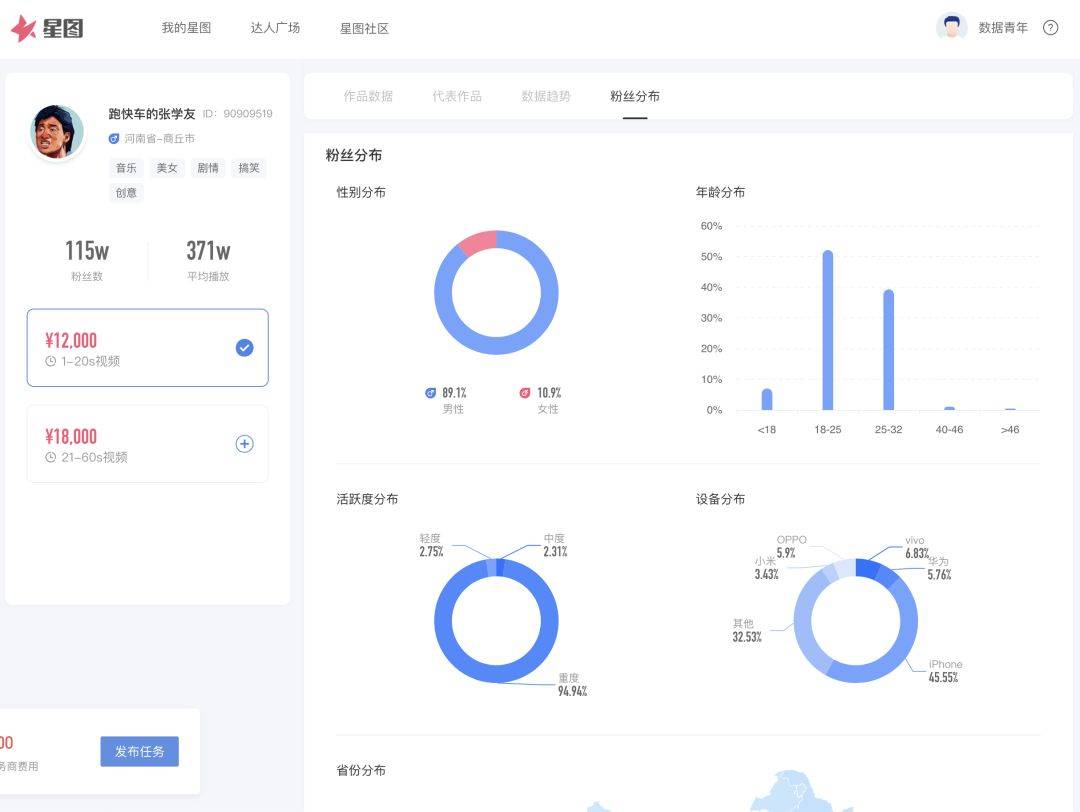1080x812 pixels.
Task: Click the 数据青年 user avatar
Action: [951, 28]
